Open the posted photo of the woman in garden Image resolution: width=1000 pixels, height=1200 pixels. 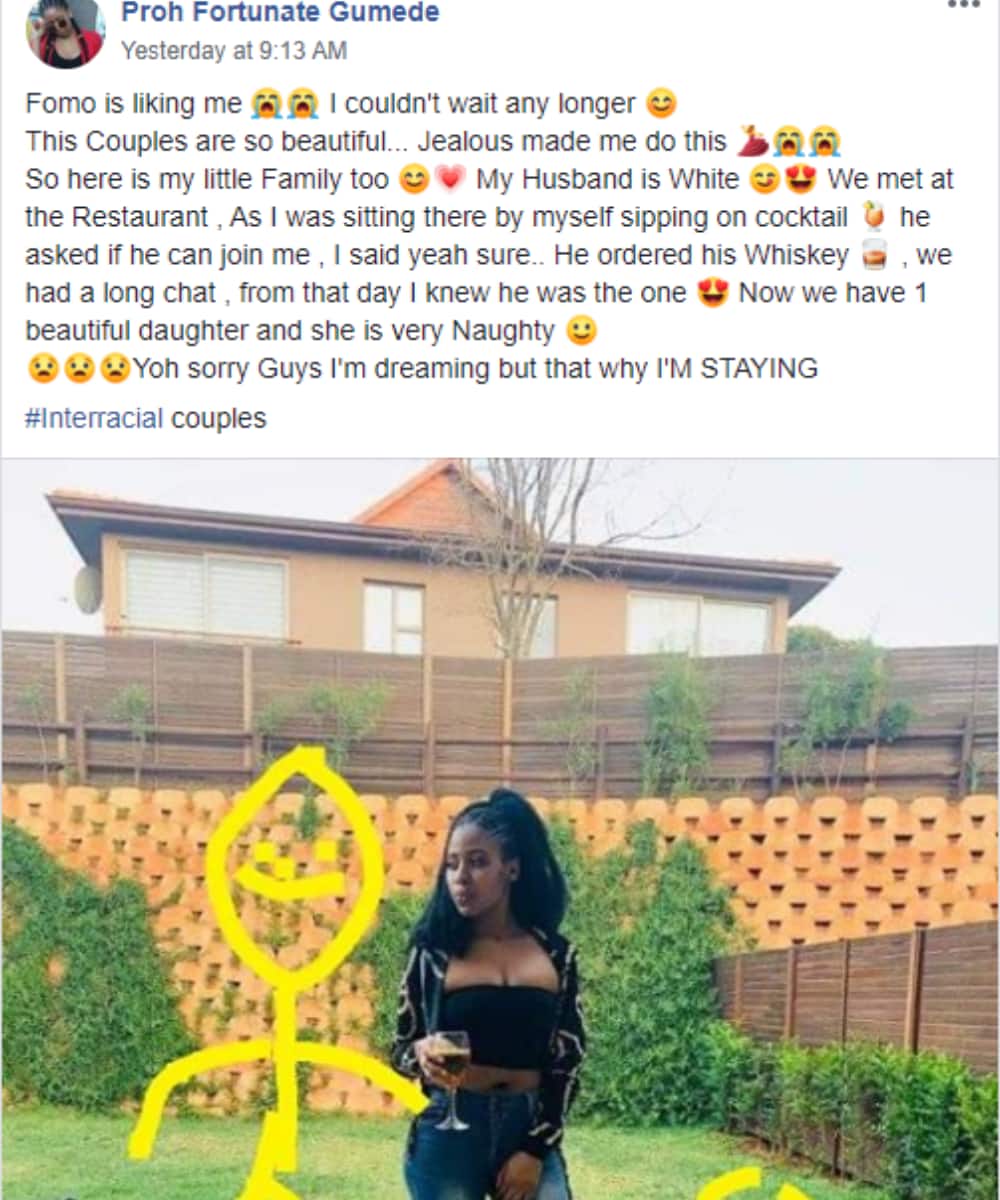[500, 830]
